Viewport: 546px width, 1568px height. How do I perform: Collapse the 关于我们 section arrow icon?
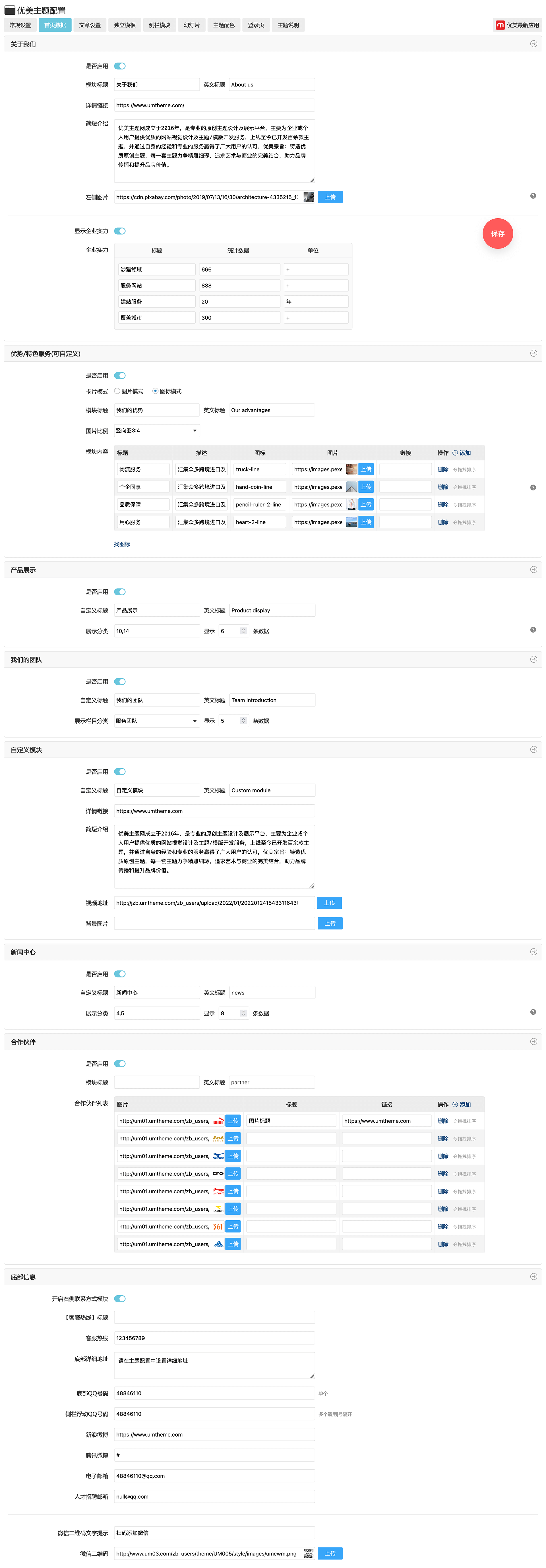point(533,44)
